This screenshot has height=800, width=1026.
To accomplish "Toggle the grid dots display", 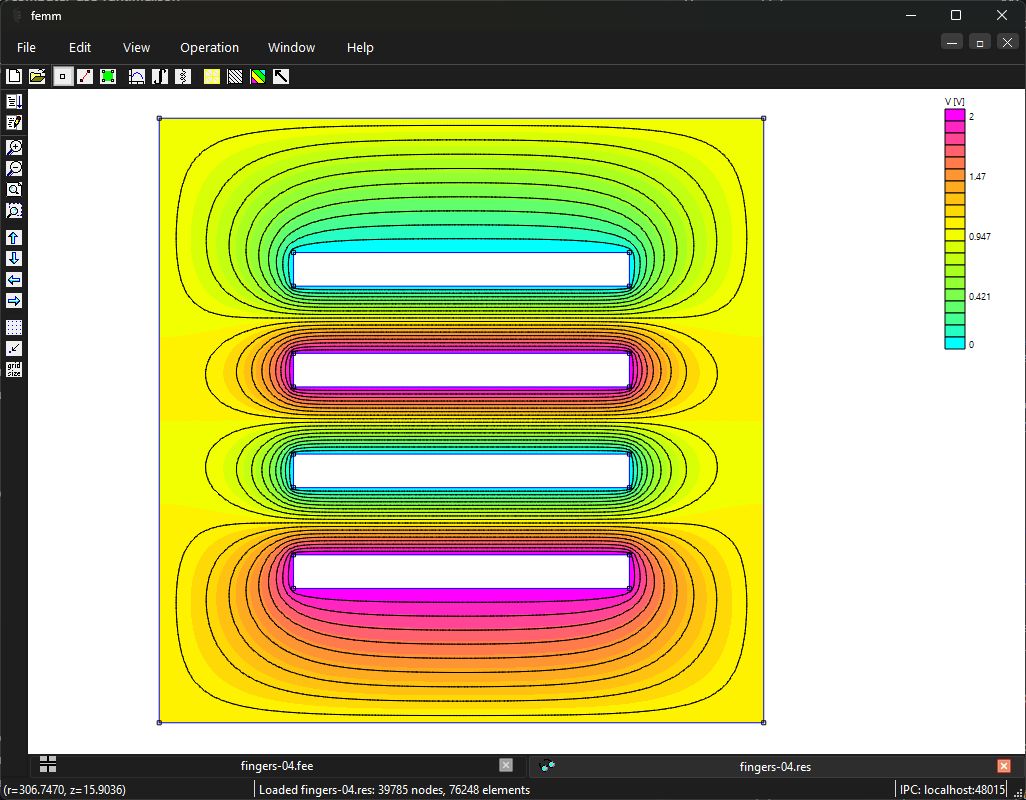I will tap(14, 328).
